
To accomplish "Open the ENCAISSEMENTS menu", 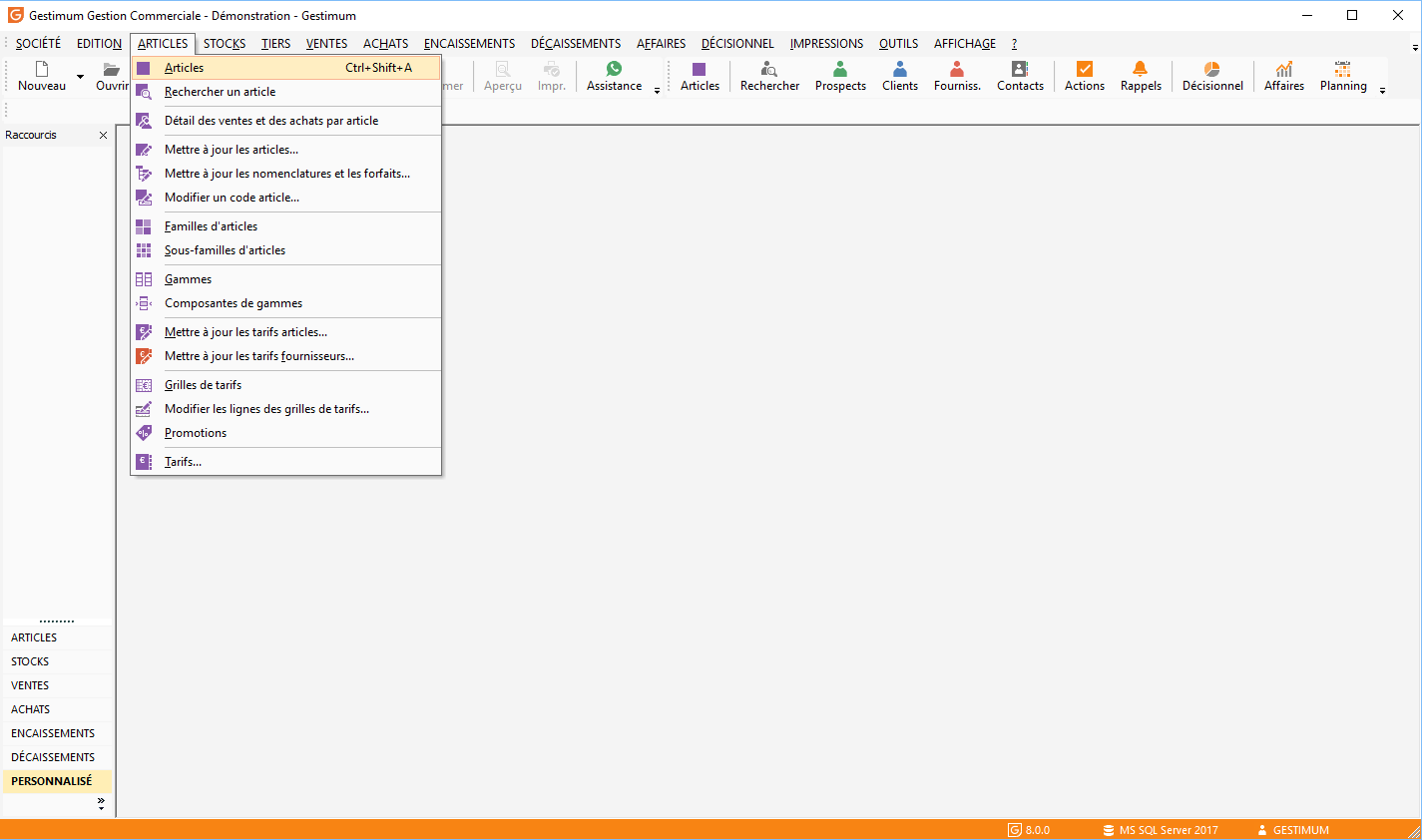I will 469,44.
